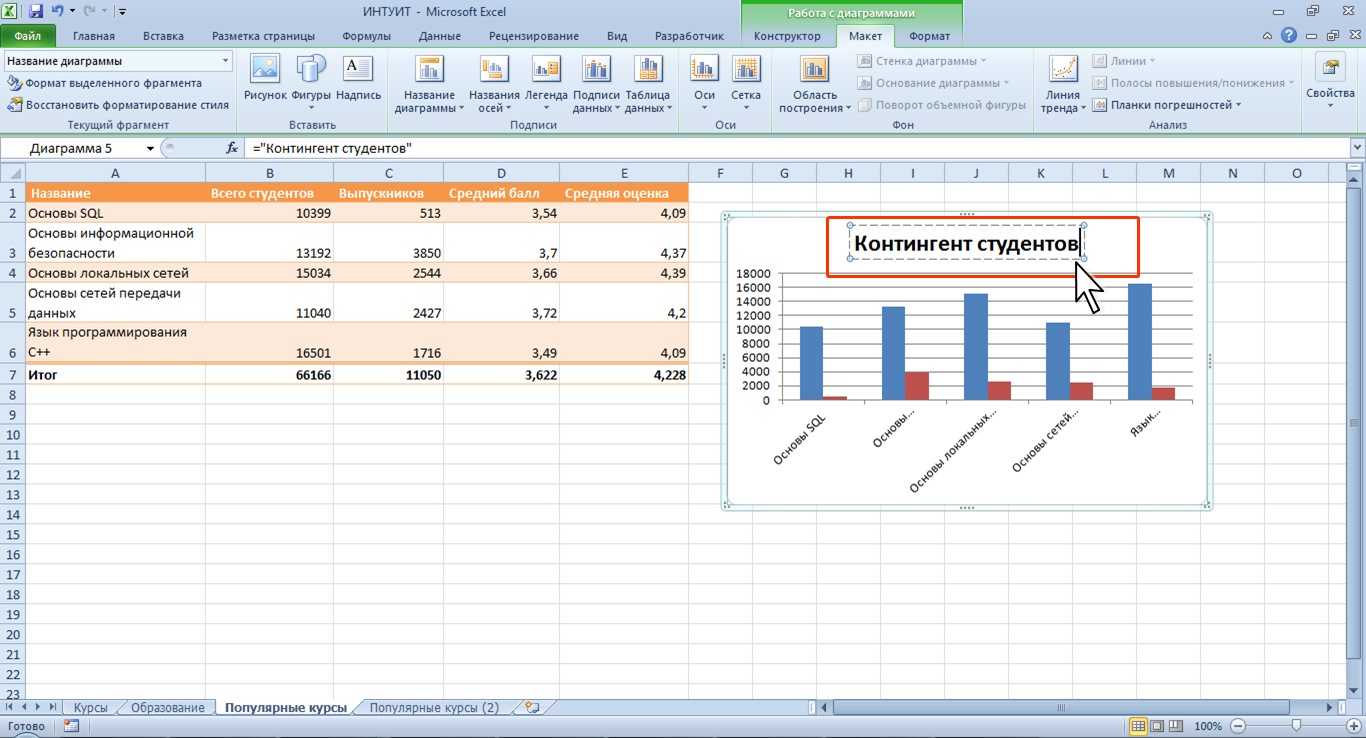Click header cell Средний балл
1366x738 pixels.
(501, 193)
